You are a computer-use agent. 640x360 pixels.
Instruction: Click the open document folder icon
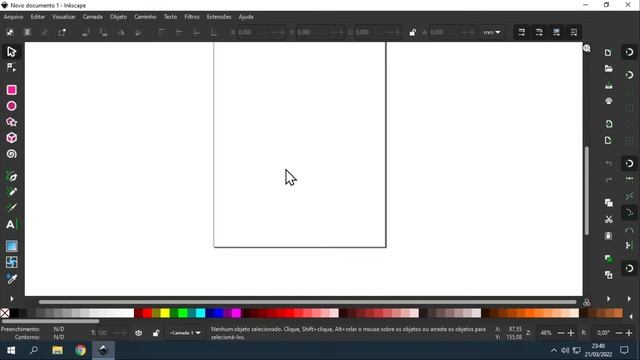click(608, 69)
